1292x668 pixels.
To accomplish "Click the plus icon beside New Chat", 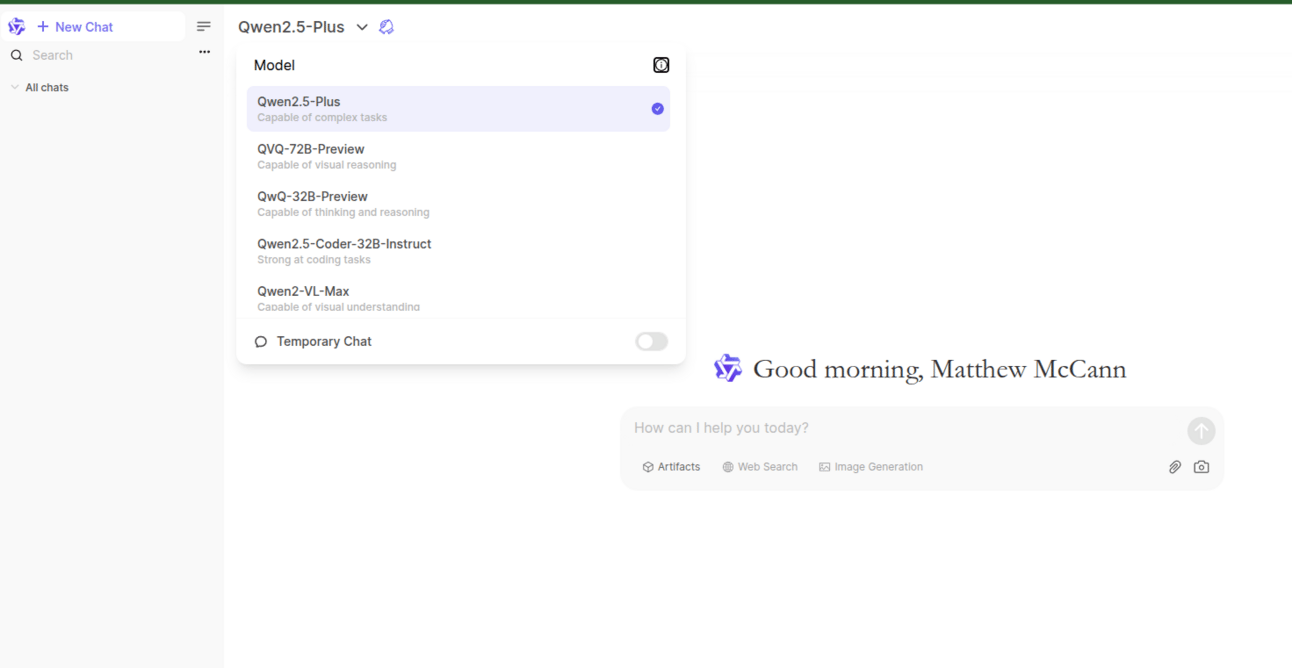I will (x=43, y=27).
